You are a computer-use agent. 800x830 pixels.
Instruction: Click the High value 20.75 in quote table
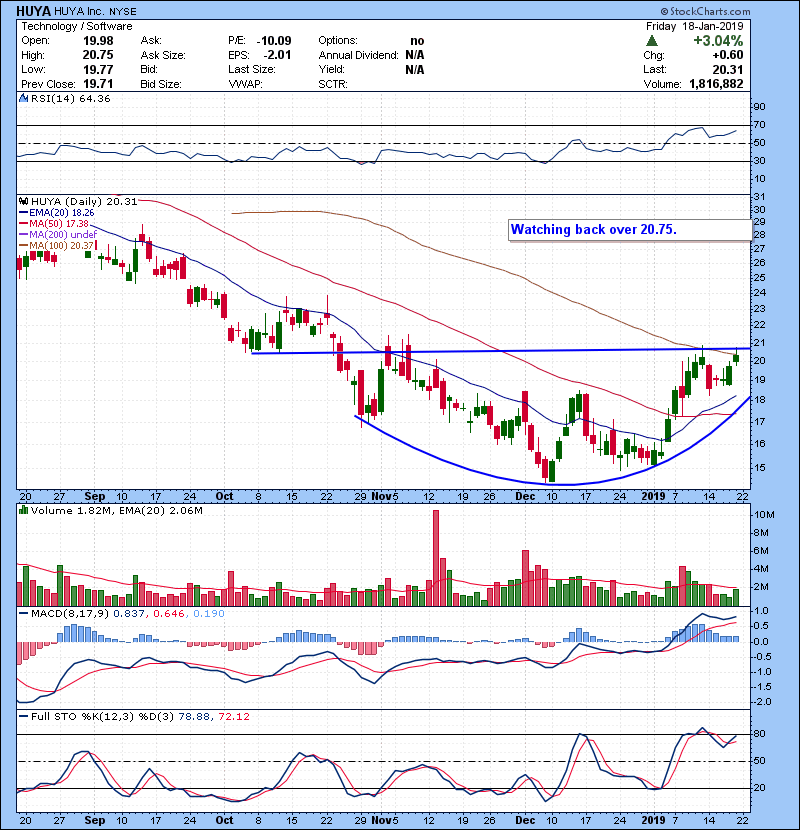click(x=98, y=55)
